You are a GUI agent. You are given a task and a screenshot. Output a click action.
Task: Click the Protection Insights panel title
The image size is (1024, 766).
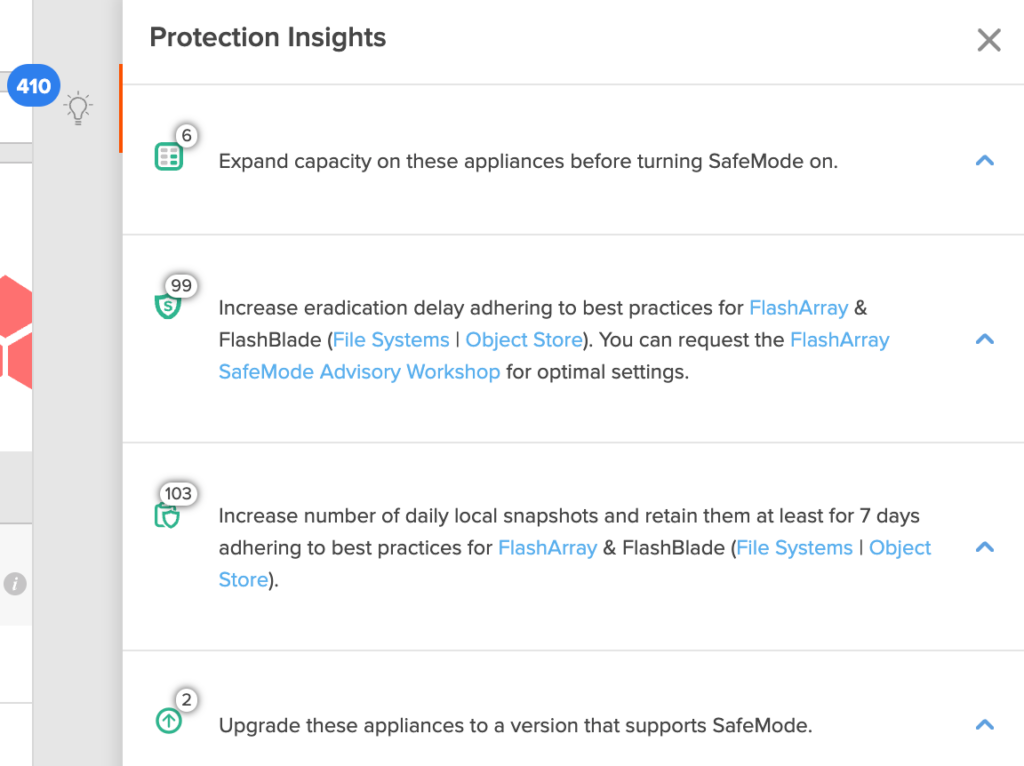pos(268,37)
